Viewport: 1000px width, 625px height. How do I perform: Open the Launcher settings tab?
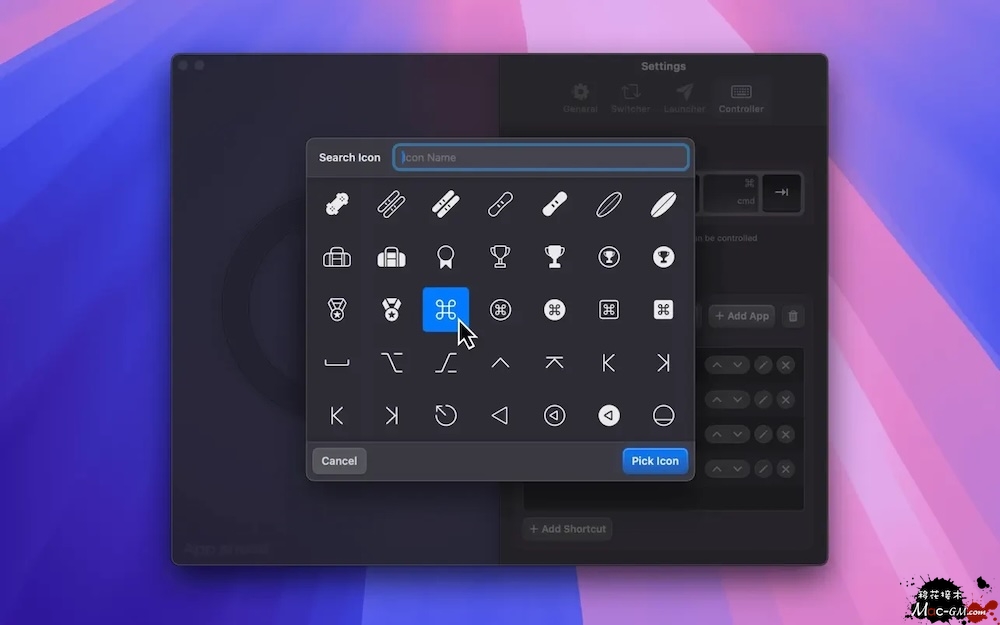click(x=684, y=98)
